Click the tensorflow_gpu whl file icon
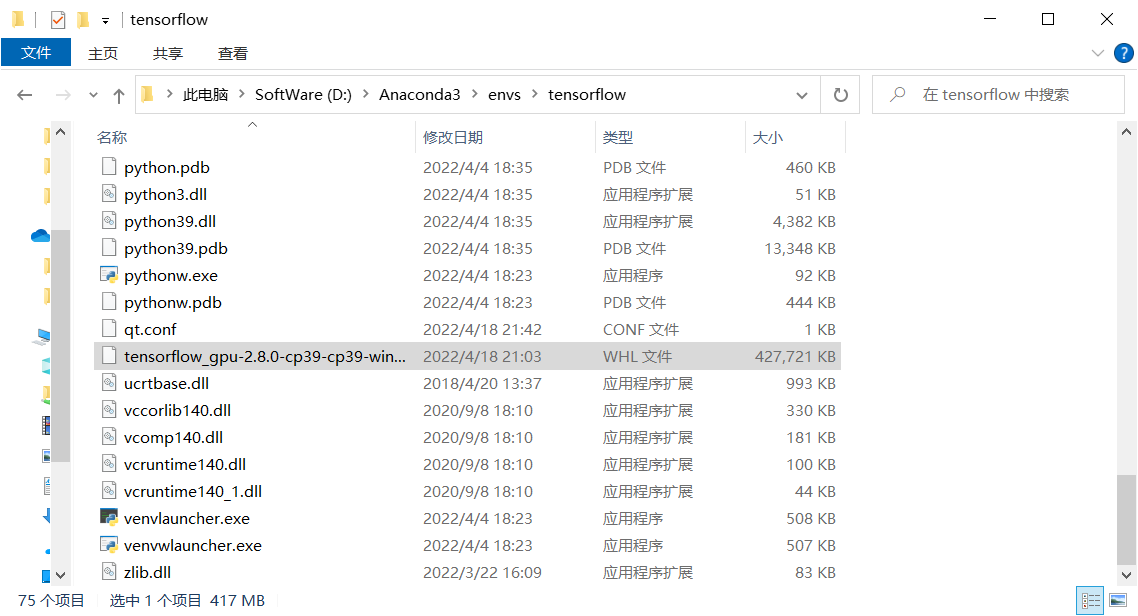 (109, 356)
